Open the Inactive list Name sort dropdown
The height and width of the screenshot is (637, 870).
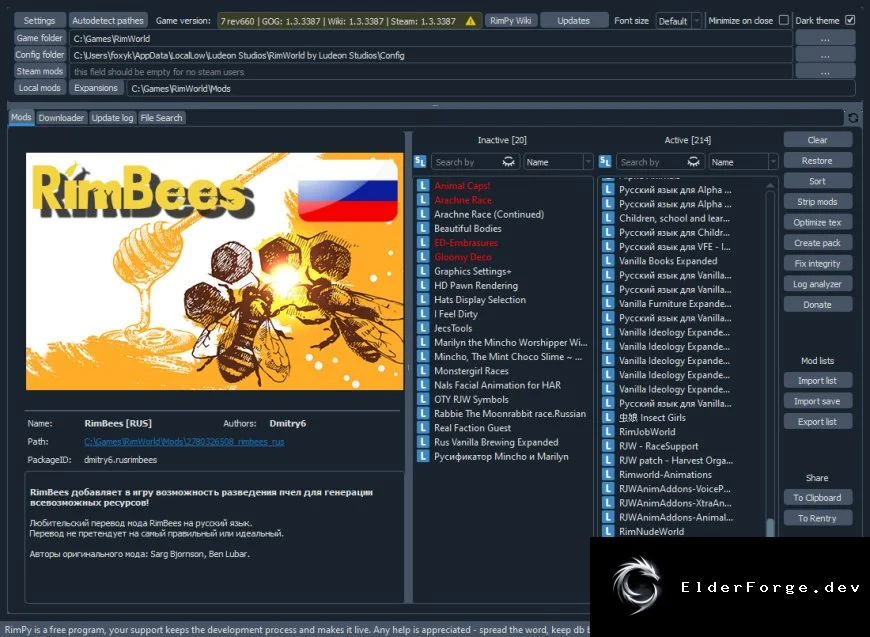(558, 162)
